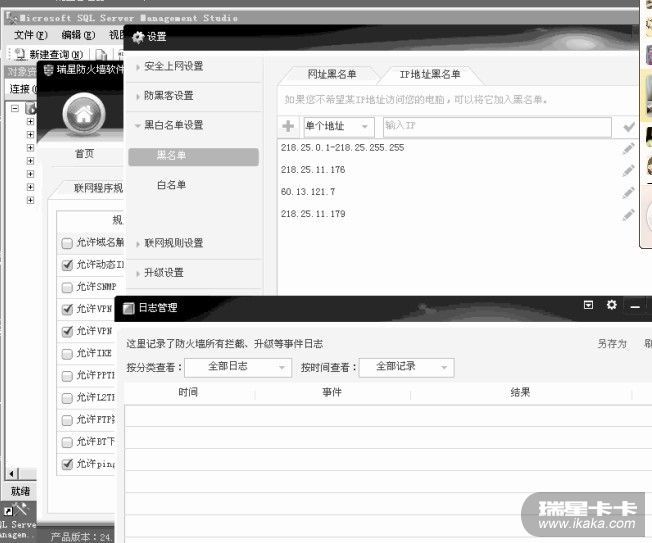This screenshot has width=652, height=543.
Task: Select 白名单 in settings sidebar
Action: click(171, 185)
